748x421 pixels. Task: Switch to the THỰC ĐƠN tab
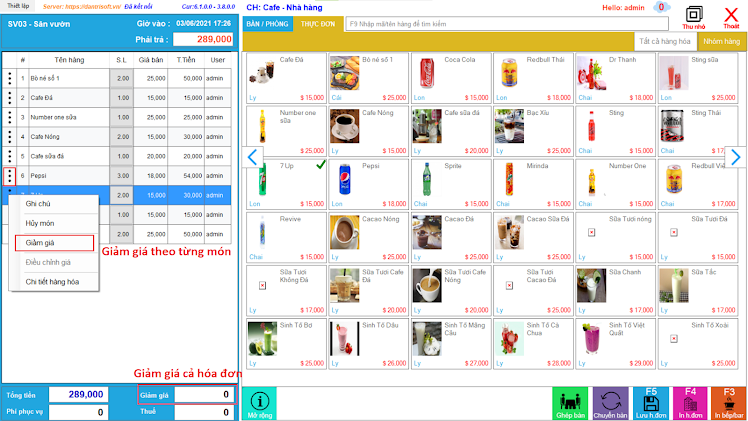[318, 24]
